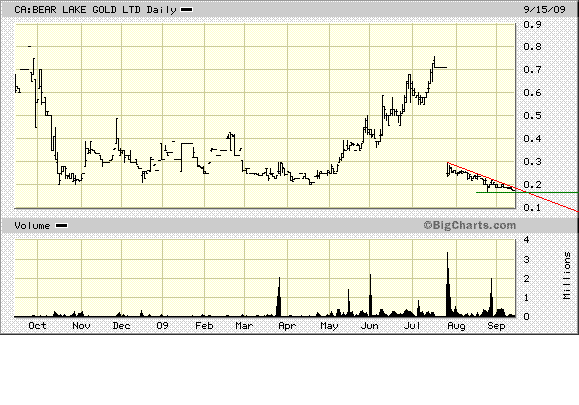
Task: Click the BigCharts.com copyright text
Action: [469, 225]
